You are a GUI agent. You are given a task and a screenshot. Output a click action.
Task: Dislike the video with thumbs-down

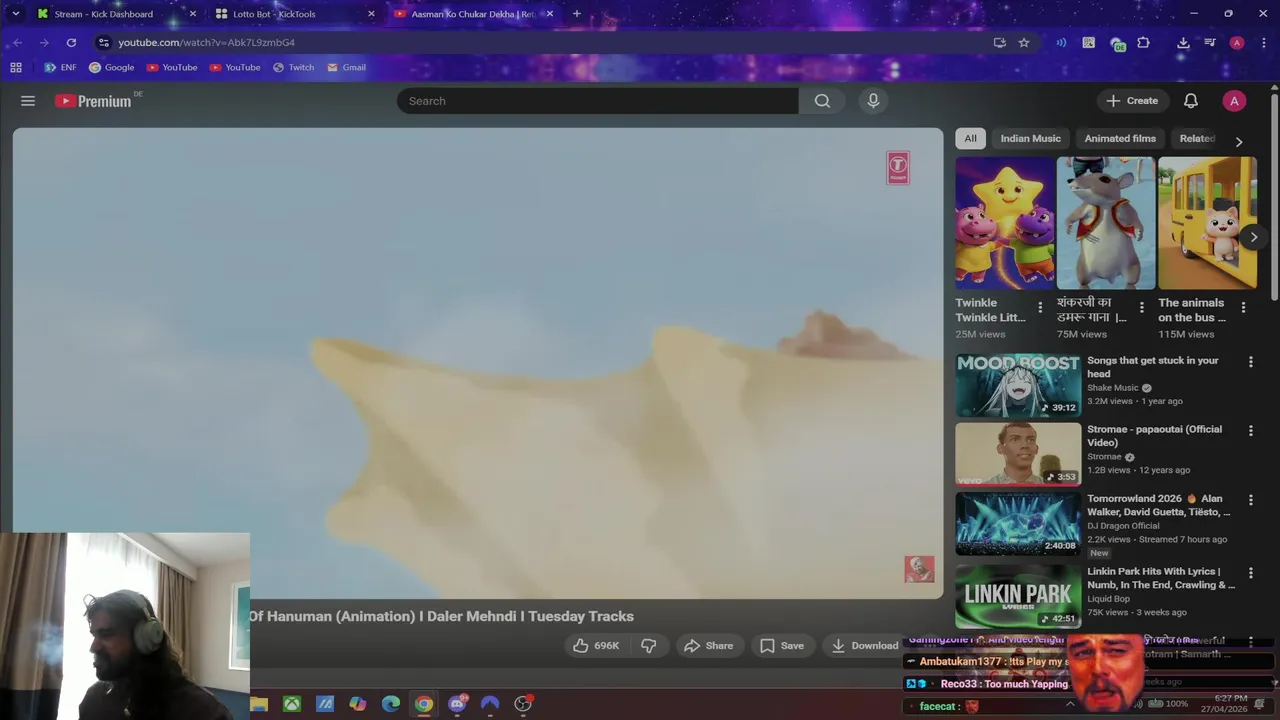[x=648, y=646]
